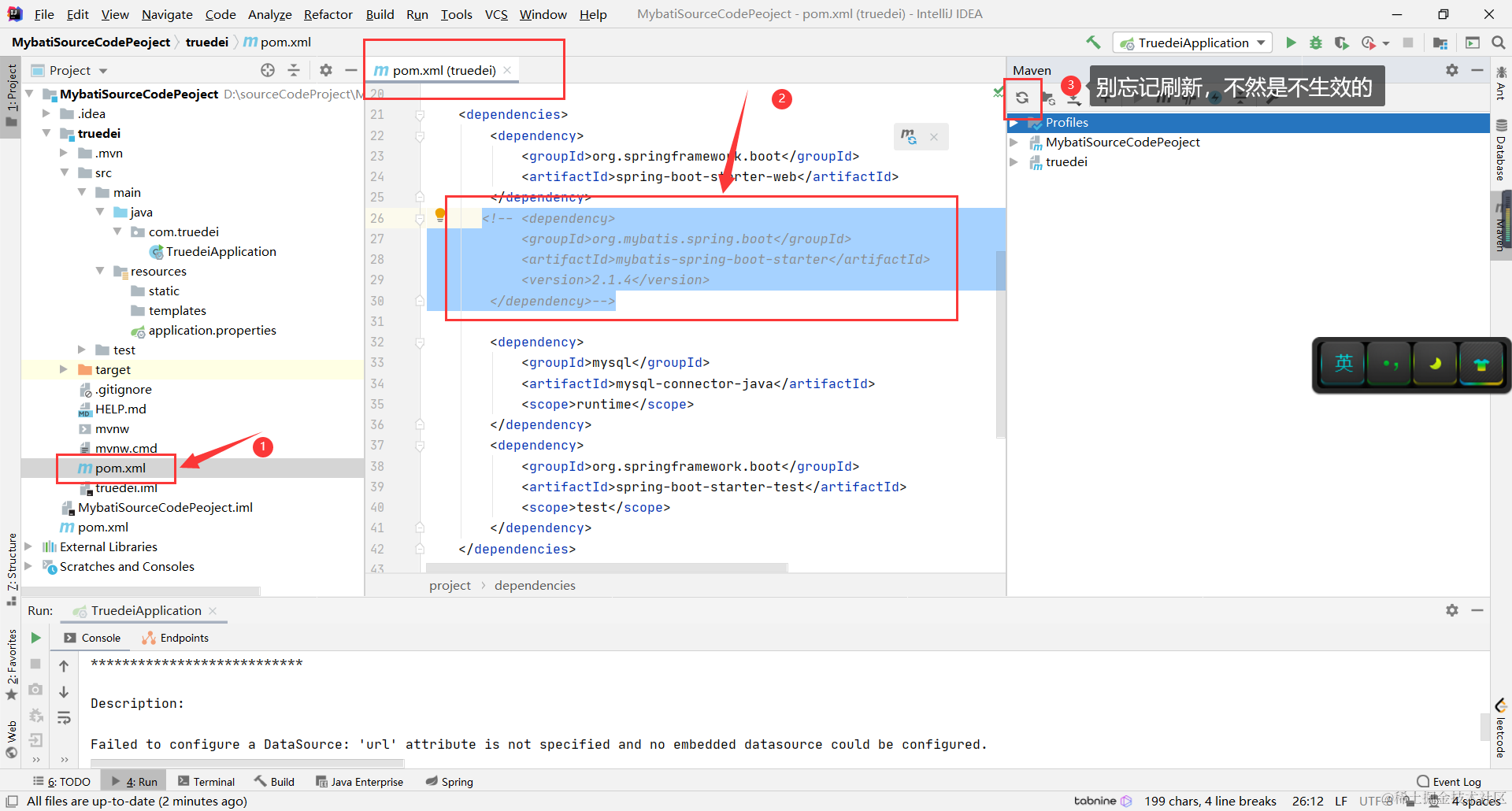Expand MybatiSourceCodePeoject in the Maven panel

click(1014, 142)
